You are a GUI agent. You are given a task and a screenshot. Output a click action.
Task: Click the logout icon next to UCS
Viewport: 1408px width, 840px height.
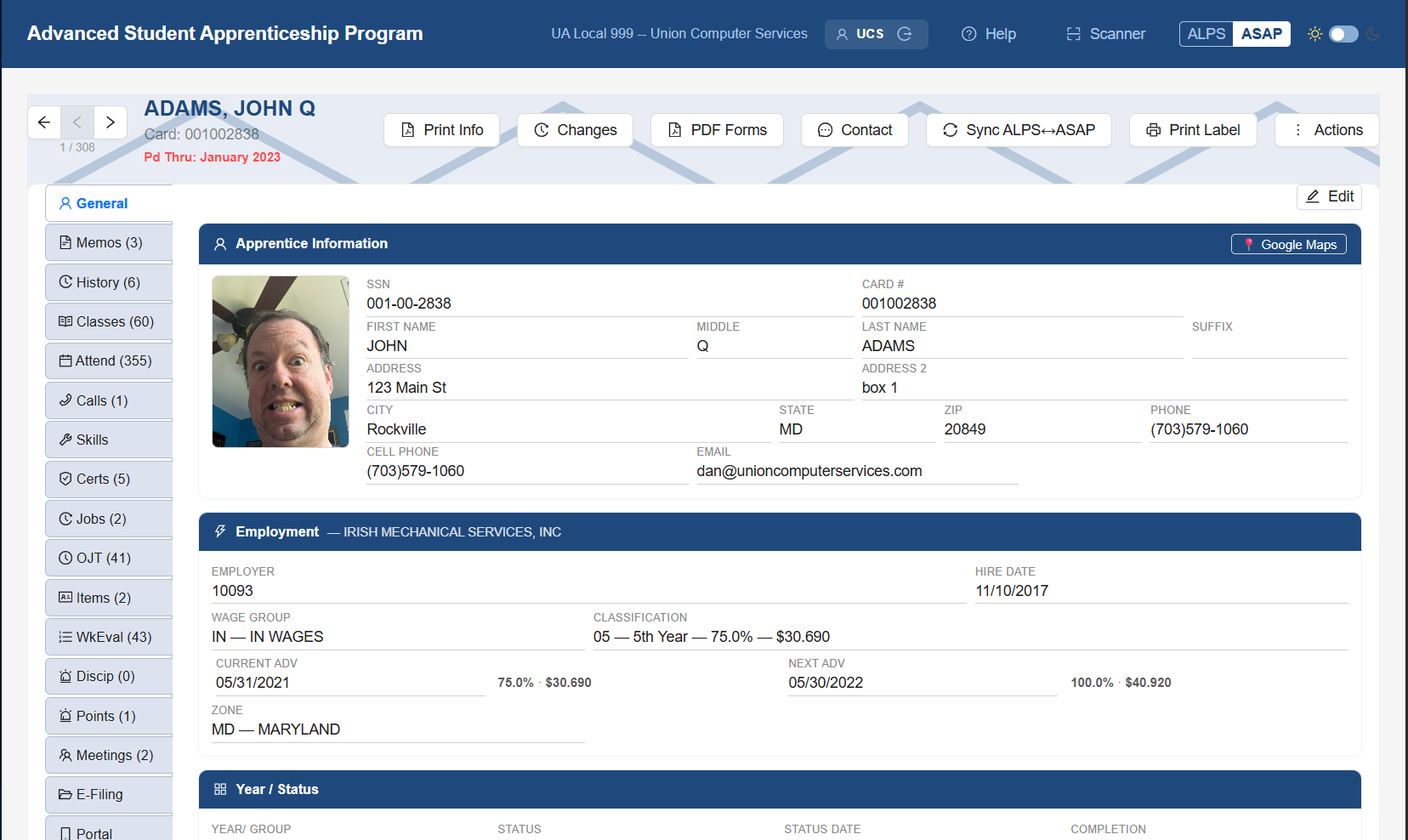(x=905, y=34)
